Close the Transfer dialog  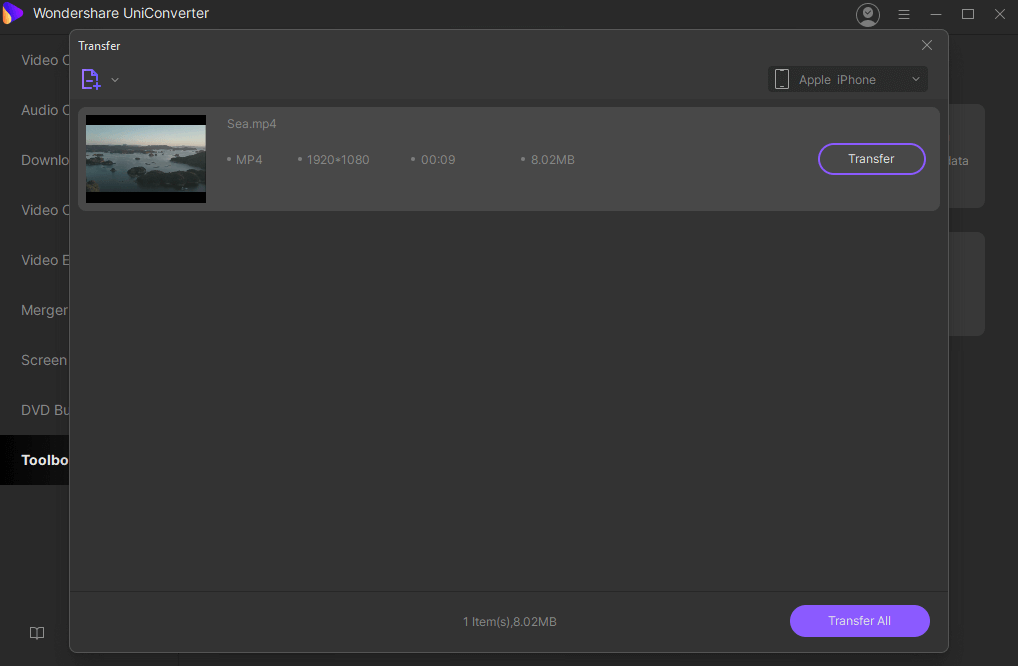pyautogui.click(x=926, y=46)
